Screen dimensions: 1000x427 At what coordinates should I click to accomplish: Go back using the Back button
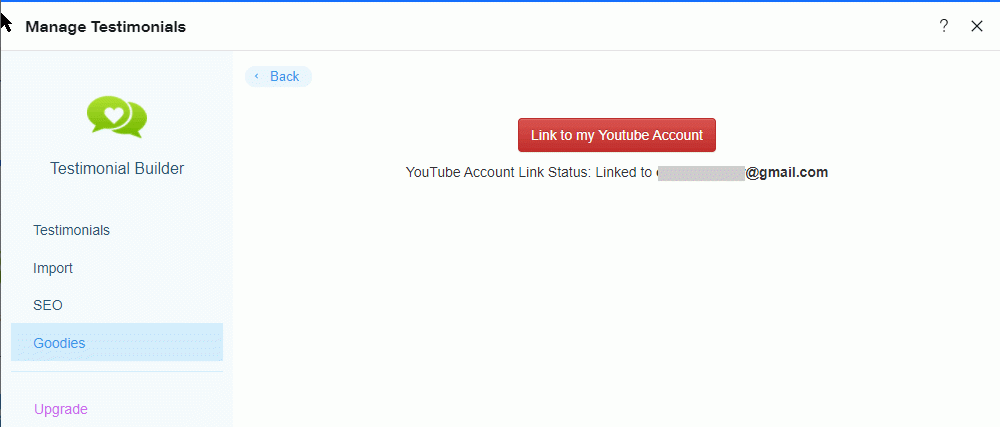[x=279, y=76]
